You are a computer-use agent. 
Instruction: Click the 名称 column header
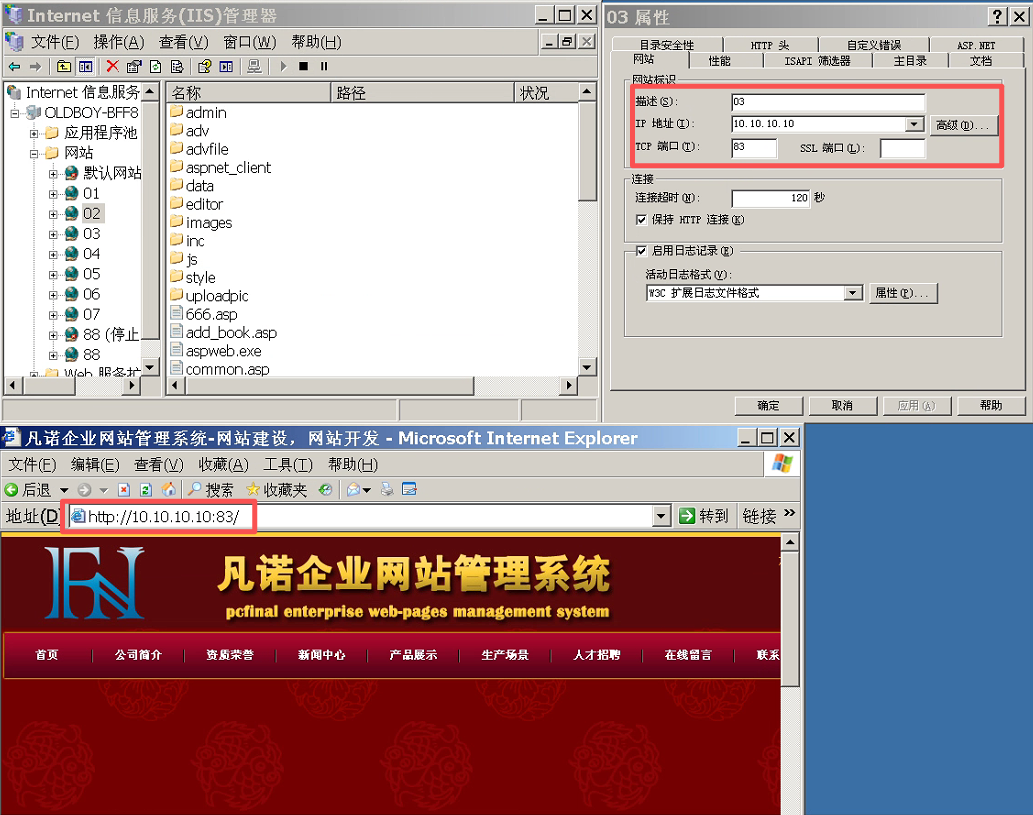(248, 93)
